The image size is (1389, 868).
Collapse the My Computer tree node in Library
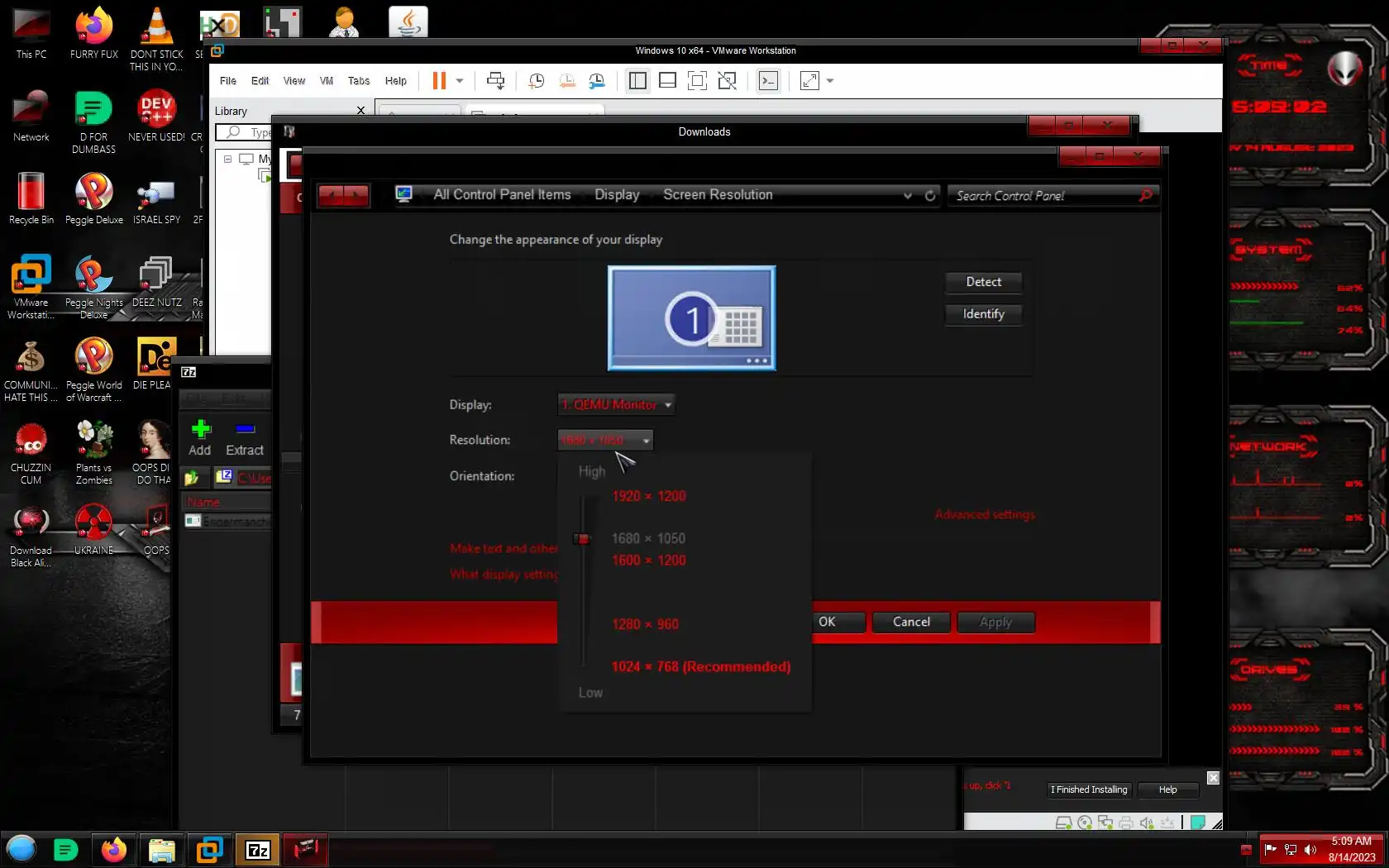pos(227,159)
